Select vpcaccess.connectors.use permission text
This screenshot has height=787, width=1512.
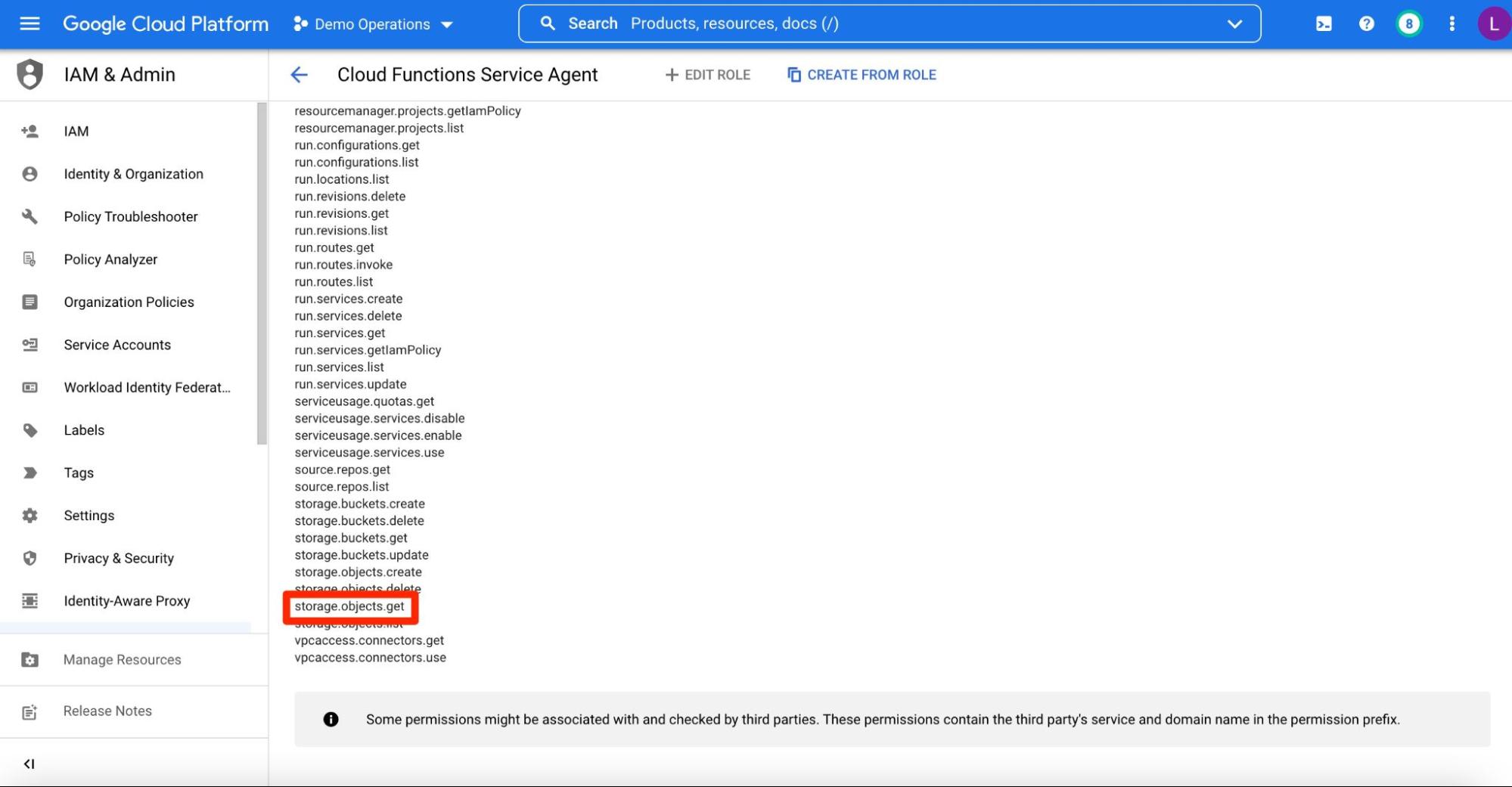click(371, 658)
